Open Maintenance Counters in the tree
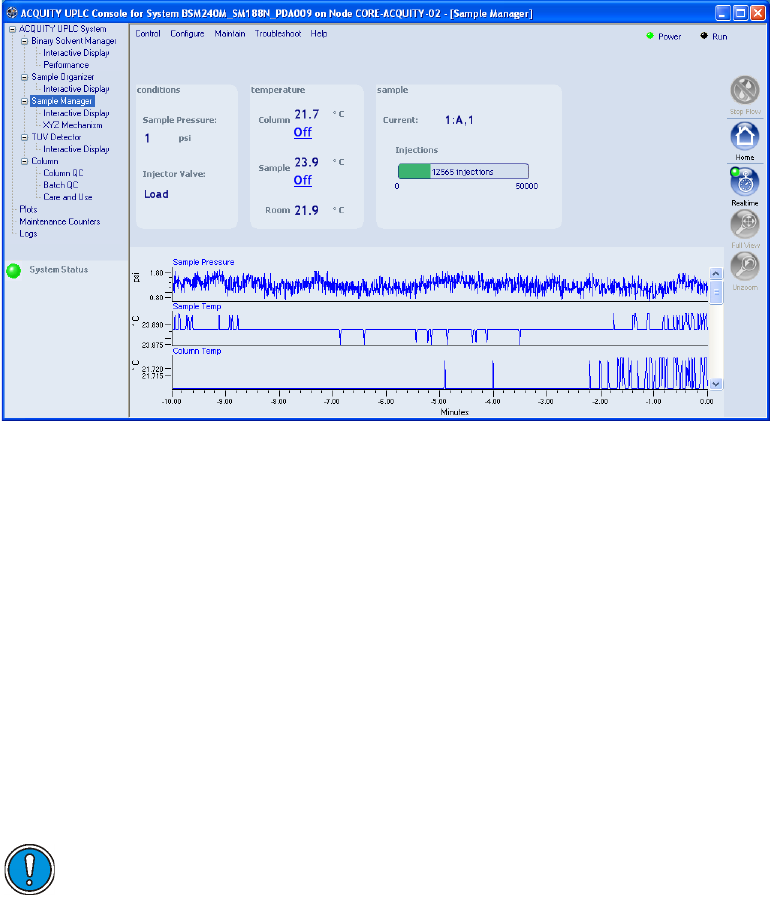The width and height of the screenshot is (770, 897). pyautogui.click(x=59, y=222)
